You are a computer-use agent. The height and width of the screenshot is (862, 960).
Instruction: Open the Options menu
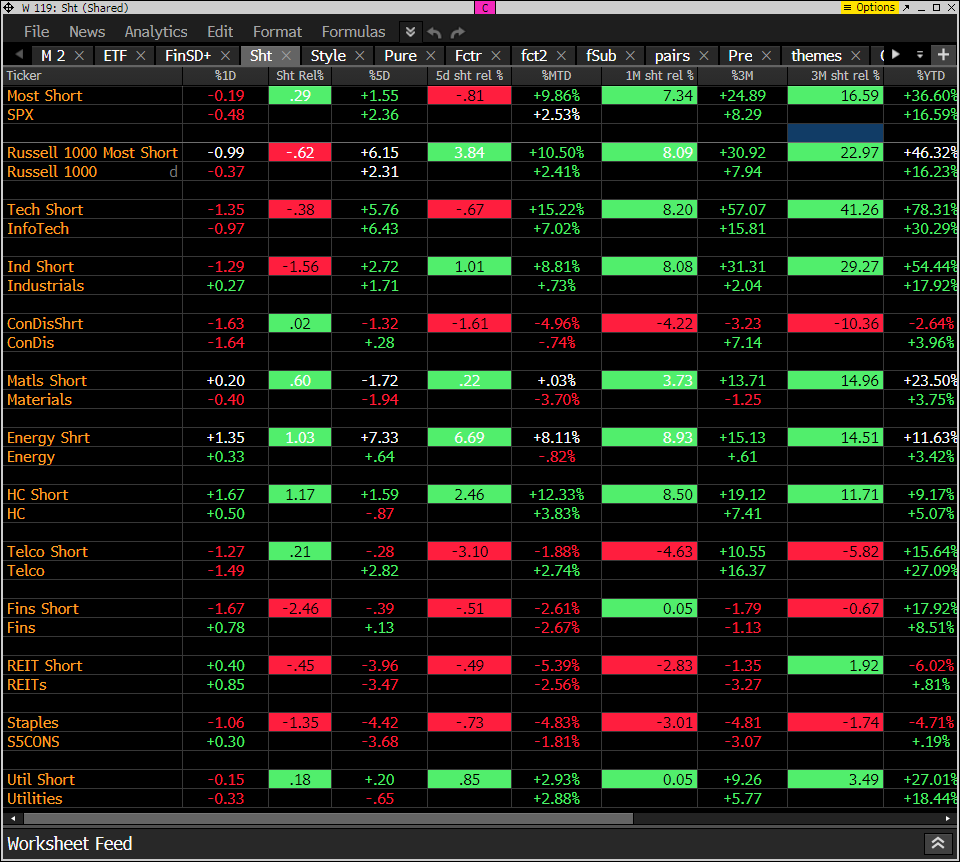tap(869, 7)
